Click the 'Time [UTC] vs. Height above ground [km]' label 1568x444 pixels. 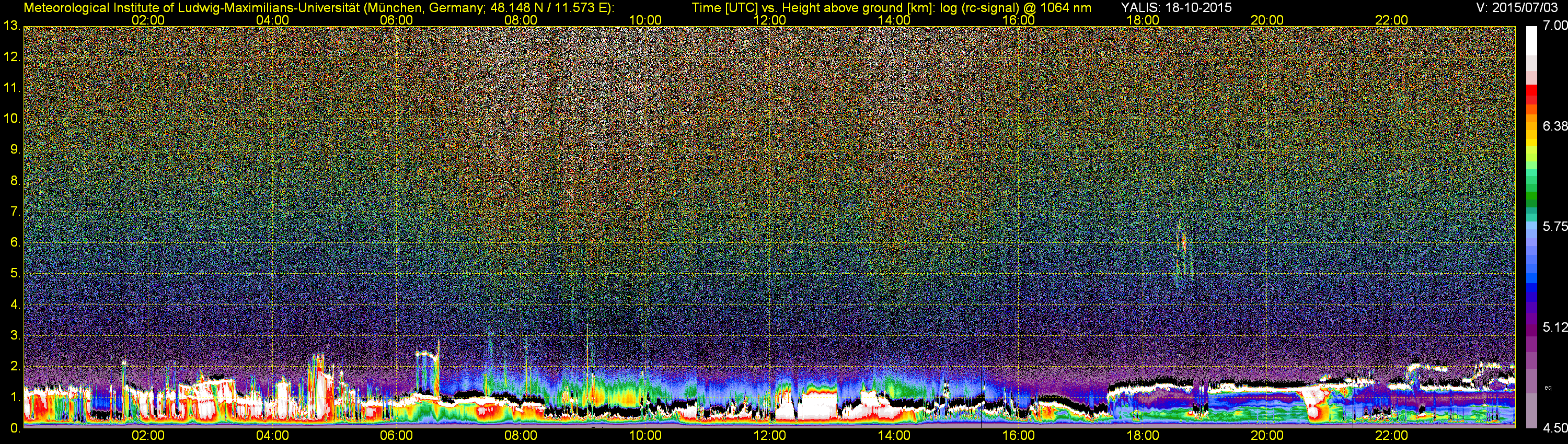pyautogui.click(x=813, y=8)
